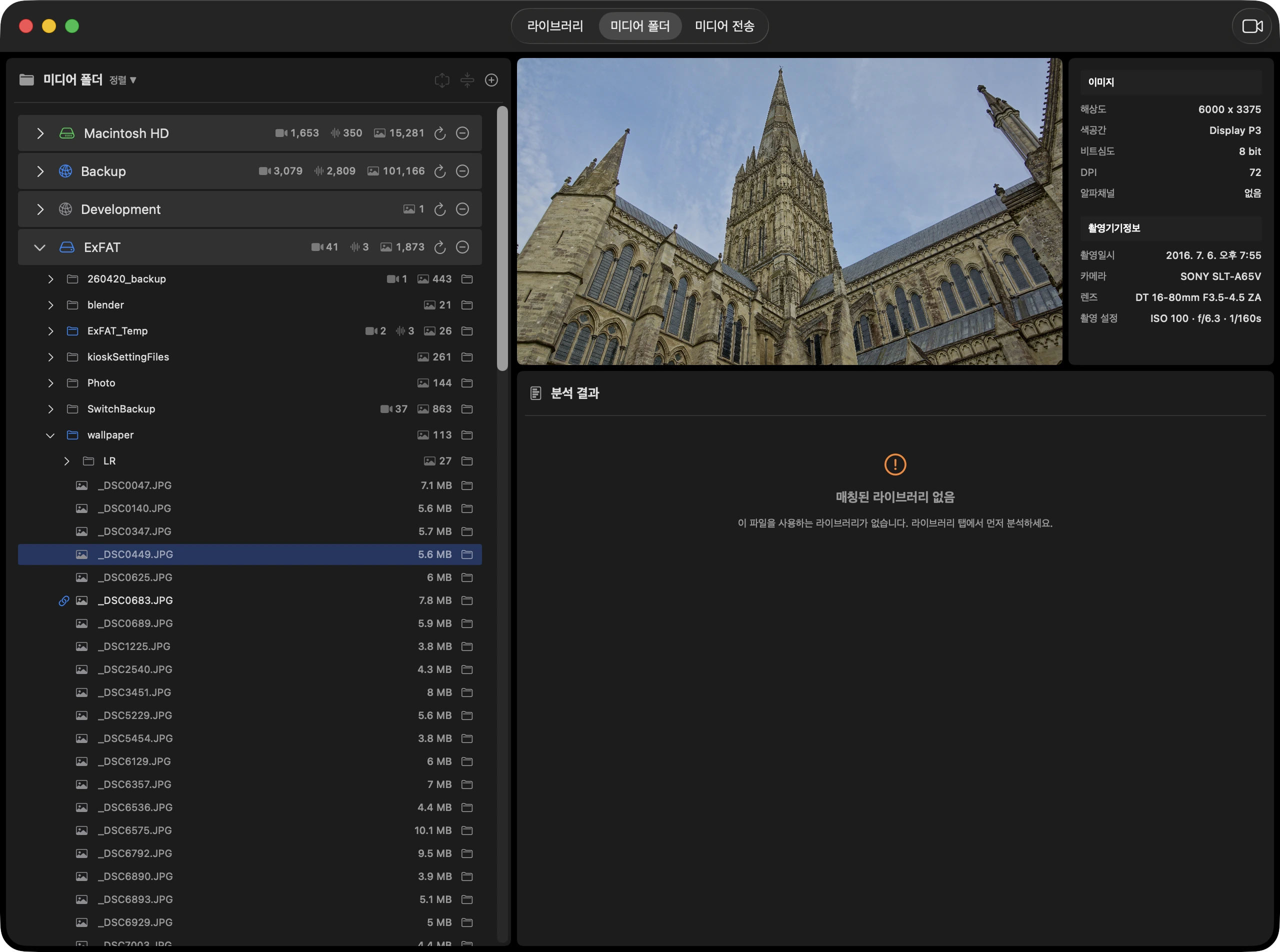Click the camera value SONY SLT-A65V
This screenshot has width=1280, height=952.
1220,276
